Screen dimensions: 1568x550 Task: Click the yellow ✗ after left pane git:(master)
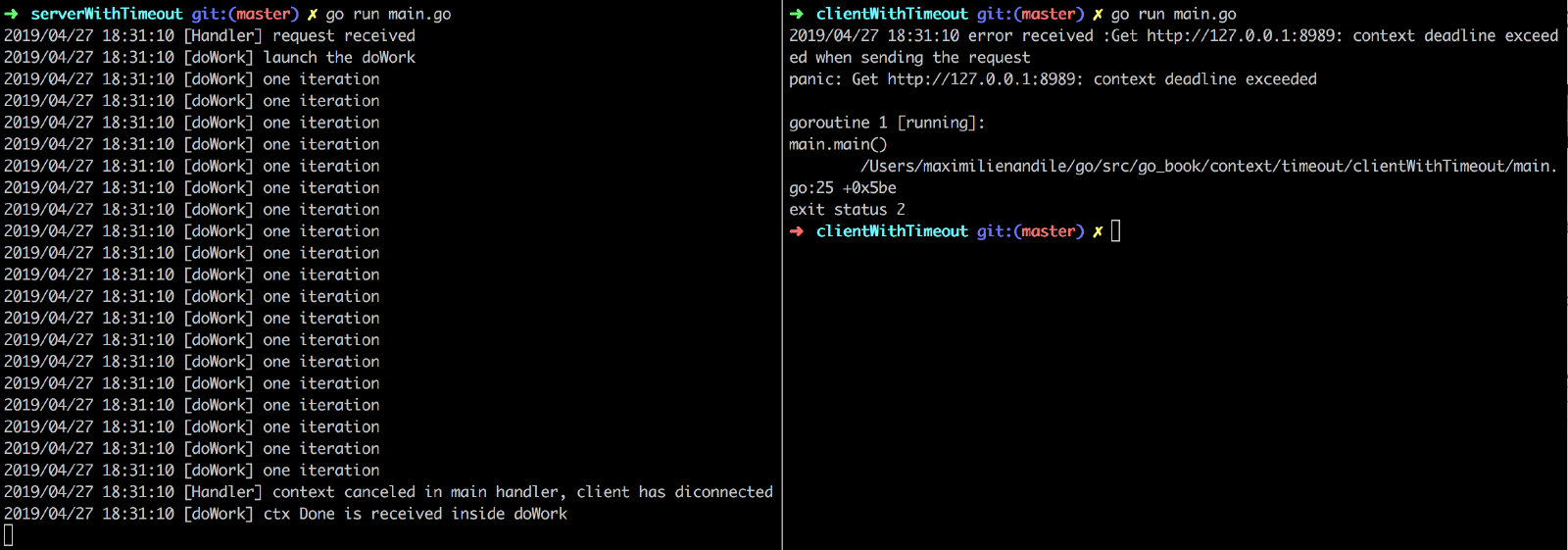click(x=313, y=14)
